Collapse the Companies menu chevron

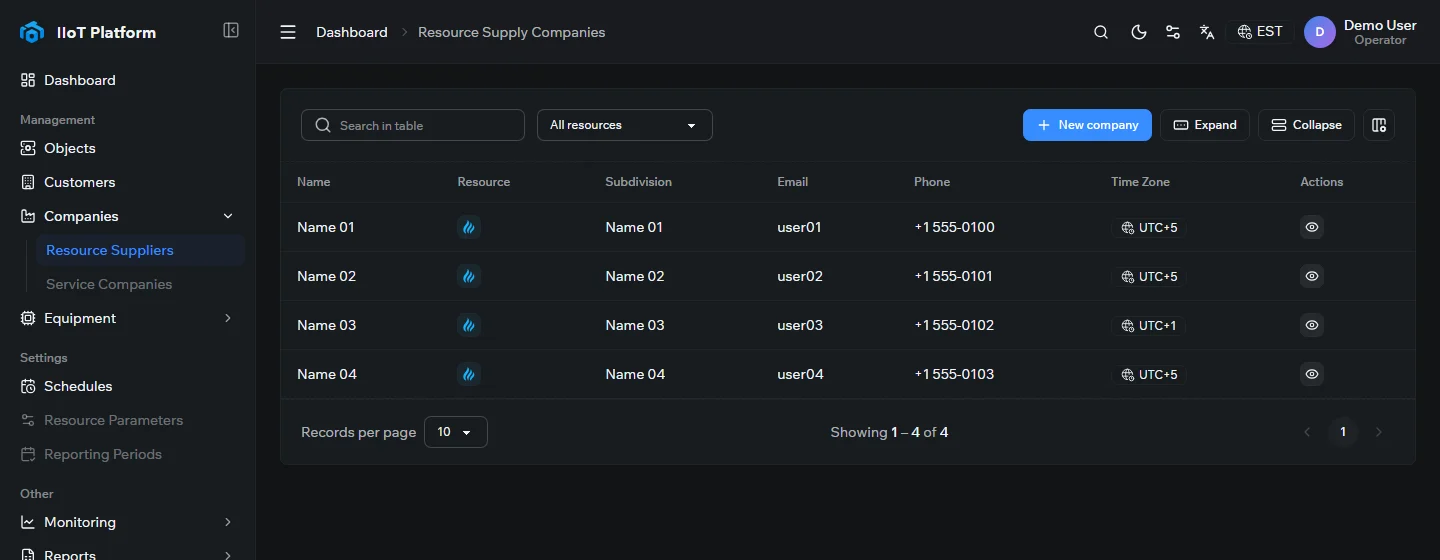(228, 216)
